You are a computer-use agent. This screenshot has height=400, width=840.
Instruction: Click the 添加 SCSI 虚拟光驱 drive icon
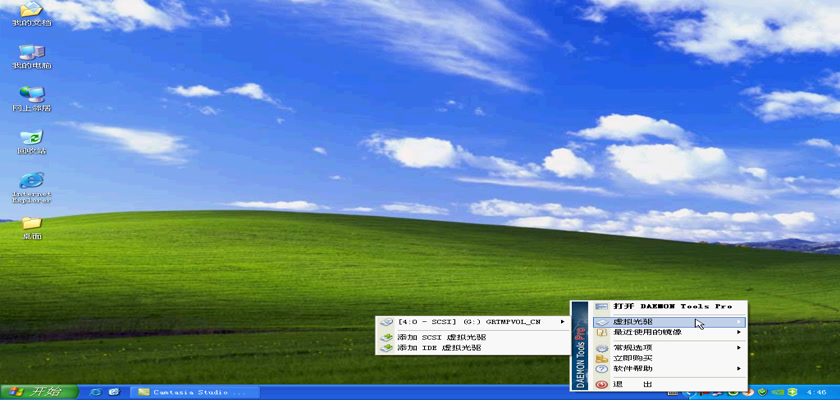(x=387, y=337)
